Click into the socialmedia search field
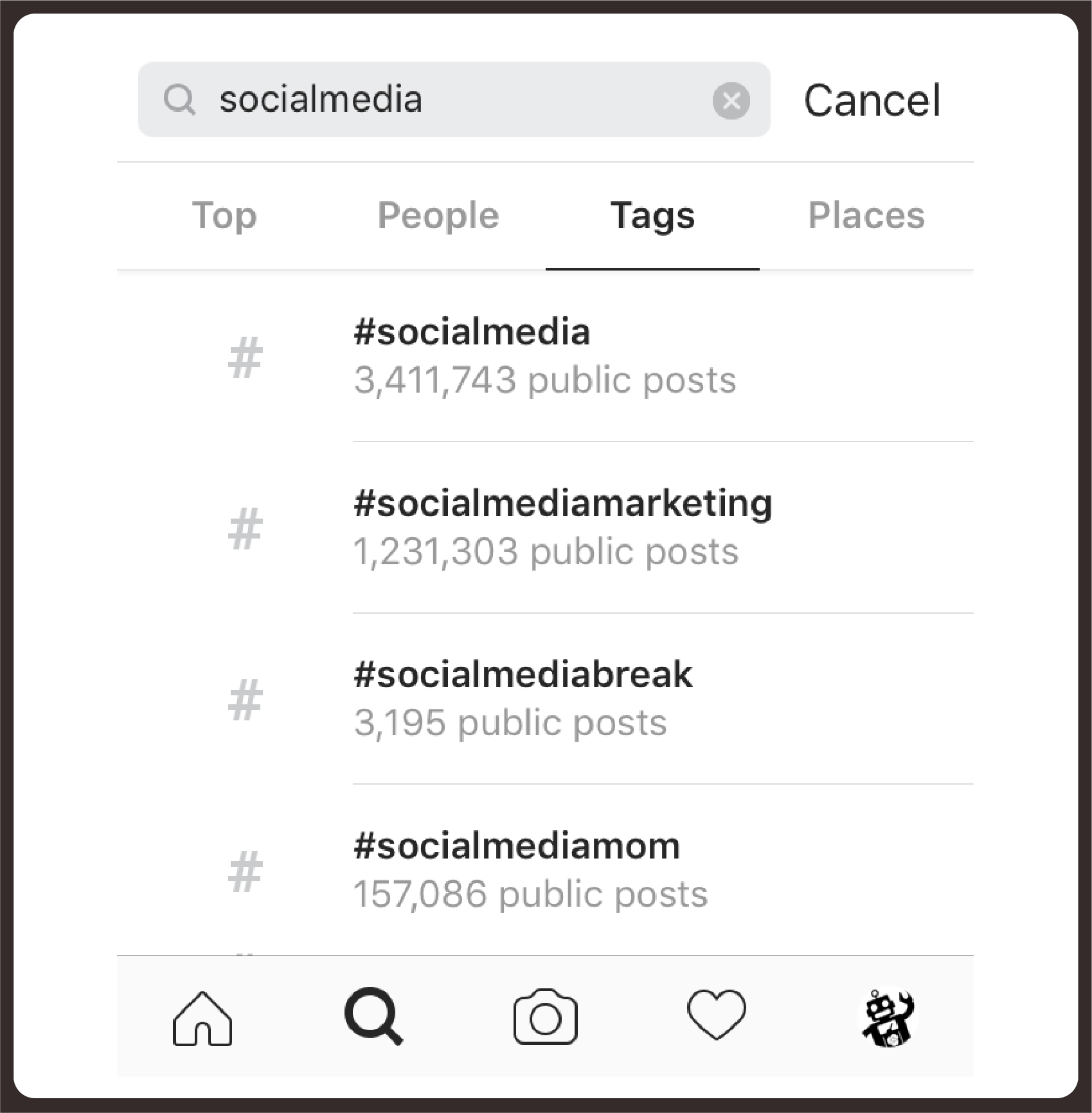Screen dimensions: 1092x1113 pyautogui.click(x=450, y=100)
